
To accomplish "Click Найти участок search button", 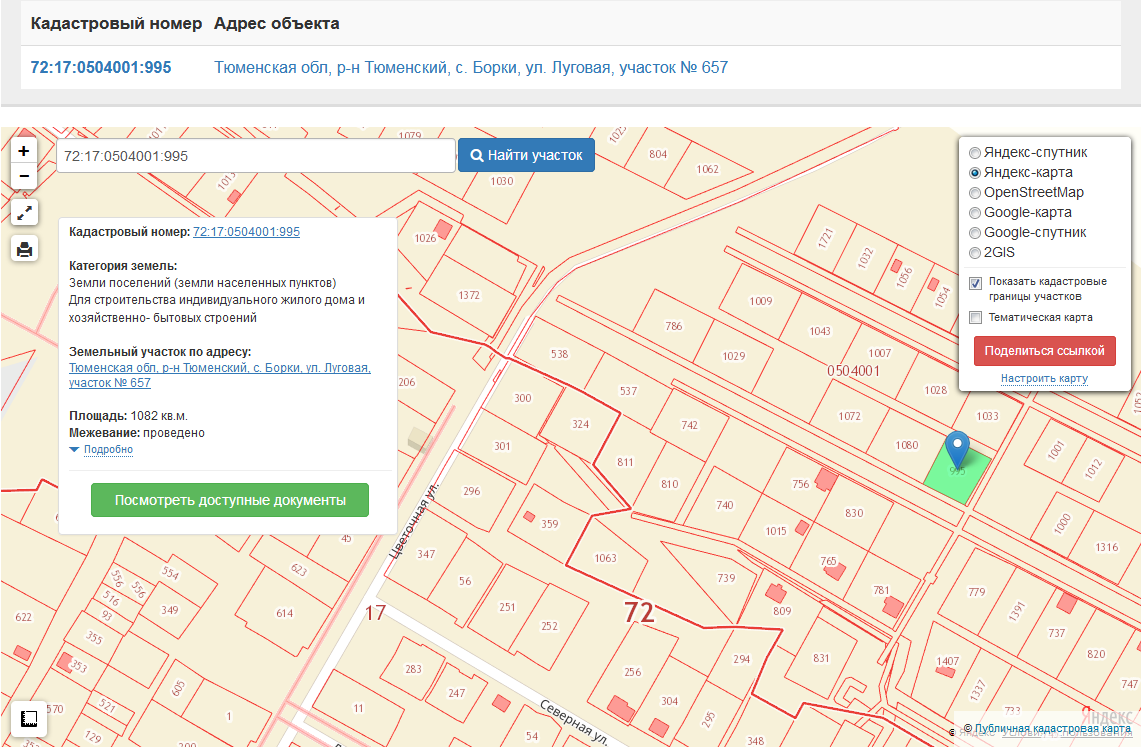I will click(527, 155).
